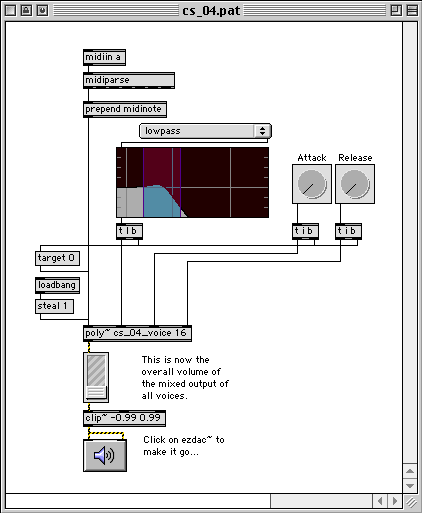The height and width of the screenshot is (513, 422).
Task: Click the gain slider above clip~
Action: coord(96,377)
